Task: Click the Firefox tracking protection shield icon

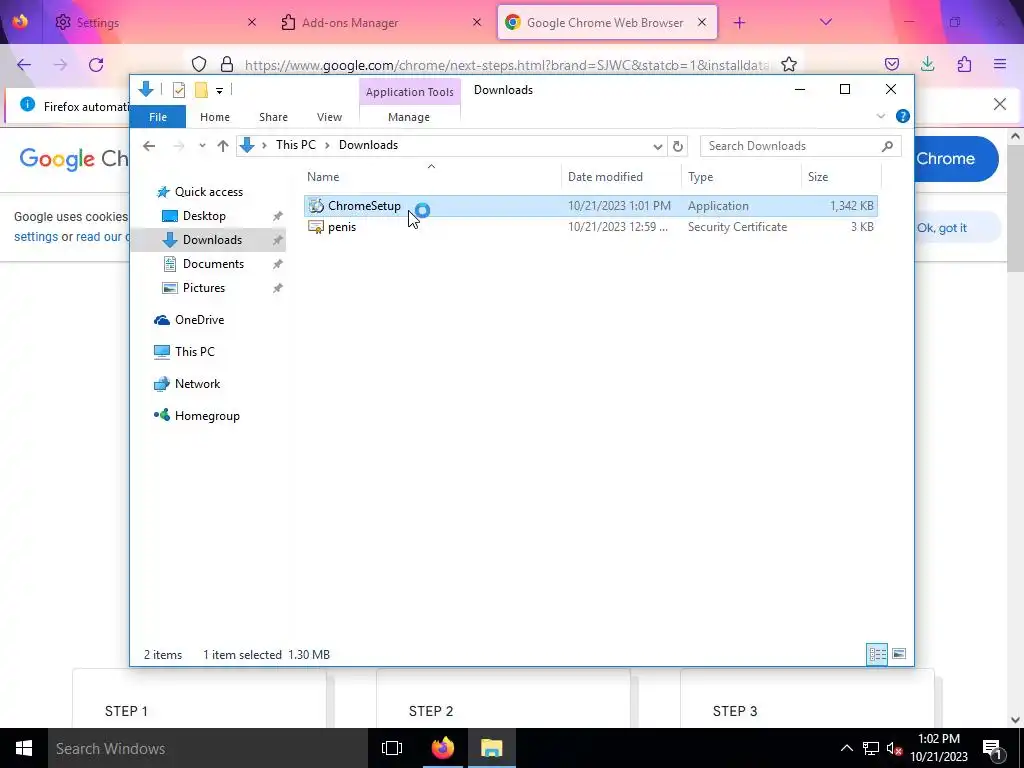Action: point(199,64)
